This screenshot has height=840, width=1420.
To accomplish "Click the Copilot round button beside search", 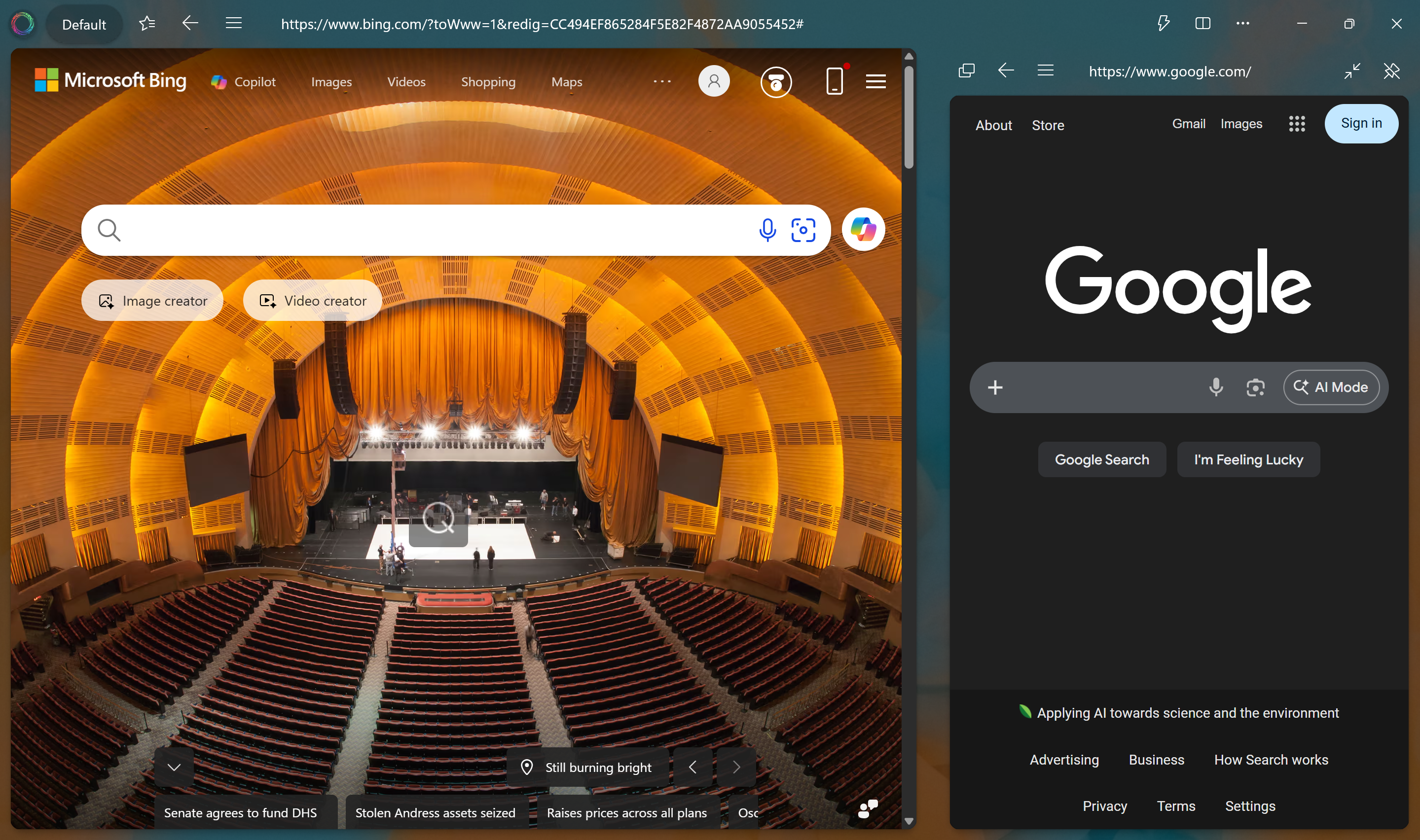I will (x=863, y=229).
